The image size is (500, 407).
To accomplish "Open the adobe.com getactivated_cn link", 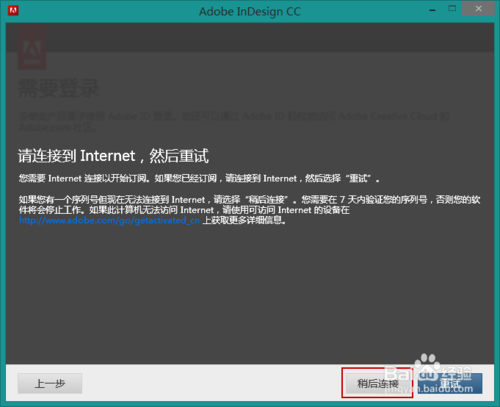I will click(x=109, y=220).
